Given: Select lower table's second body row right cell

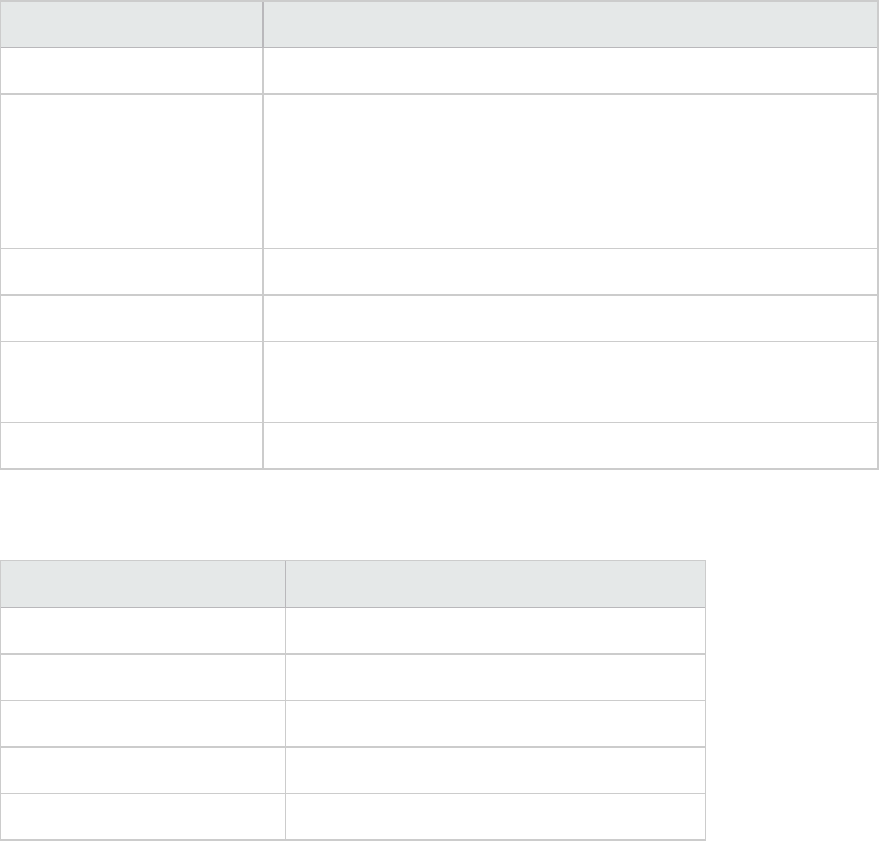Looking at the screenshot, I should tap(496, 677).
